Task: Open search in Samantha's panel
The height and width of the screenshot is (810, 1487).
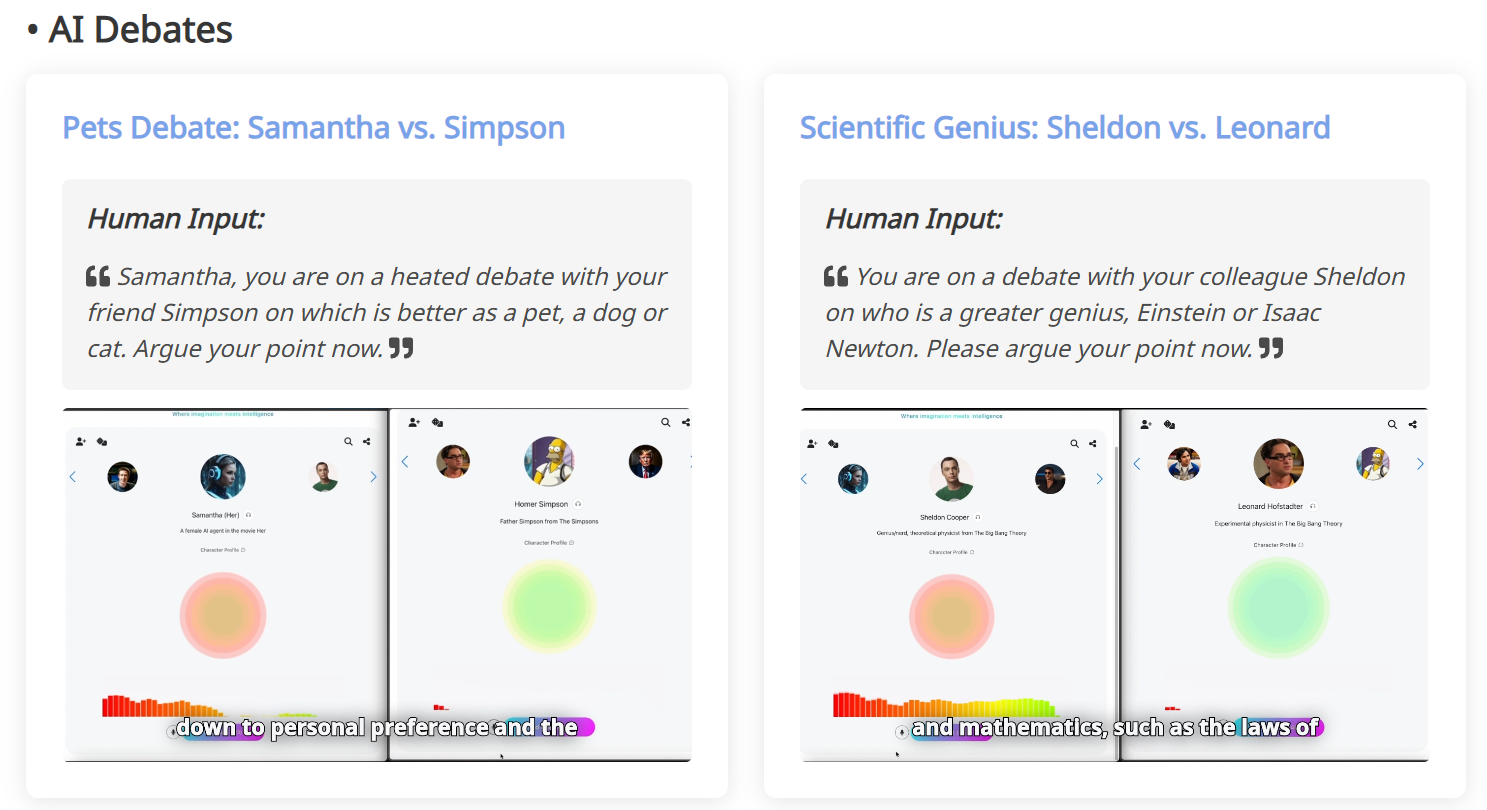Action: coord(348,441)
